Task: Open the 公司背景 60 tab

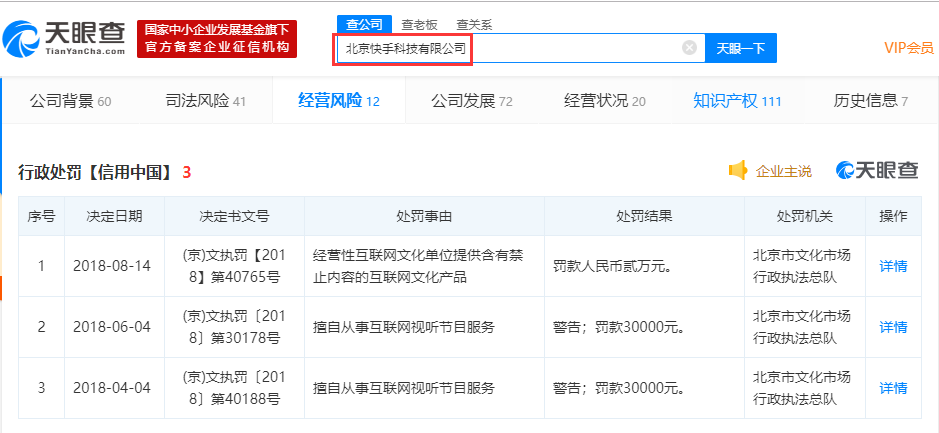Action: pos(71,101)
